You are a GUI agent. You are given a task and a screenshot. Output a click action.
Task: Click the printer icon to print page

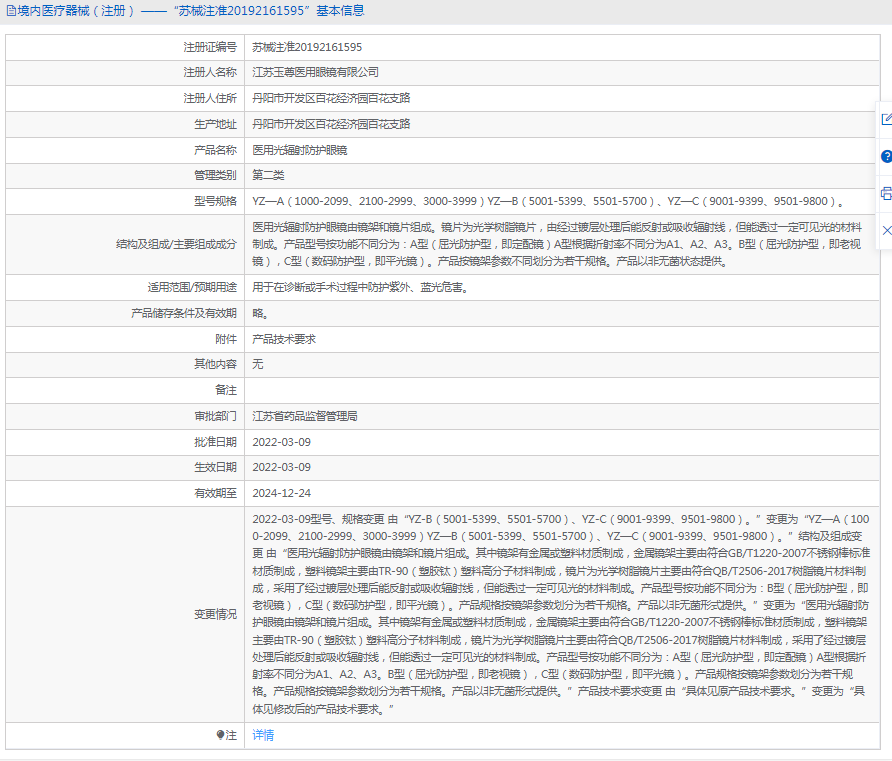click(885, 194)
